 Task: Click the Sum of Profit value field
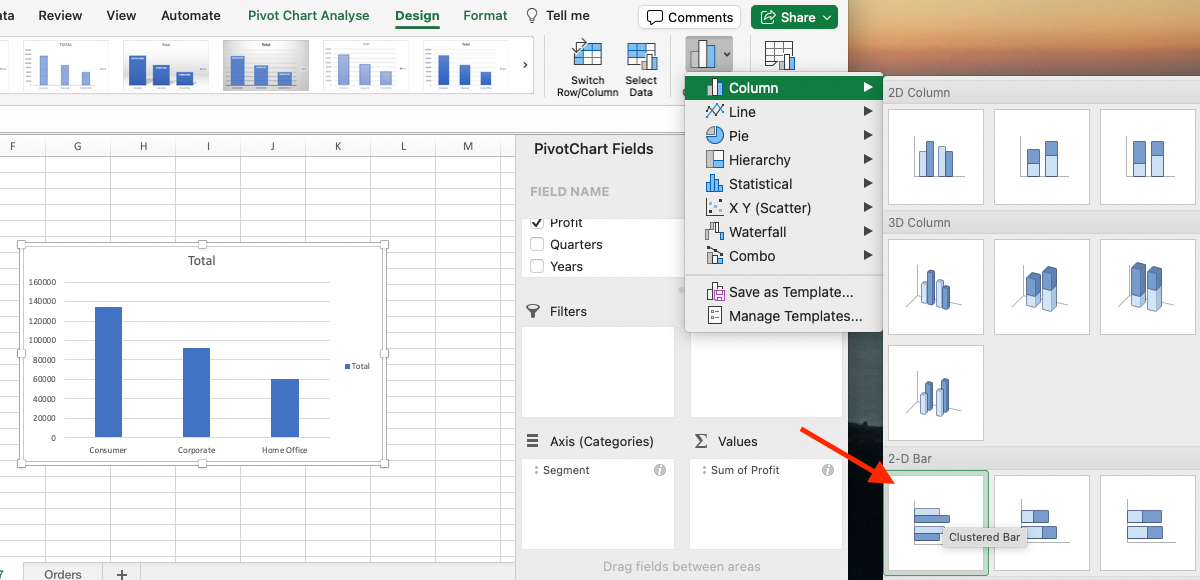click(x=765, y=470)
